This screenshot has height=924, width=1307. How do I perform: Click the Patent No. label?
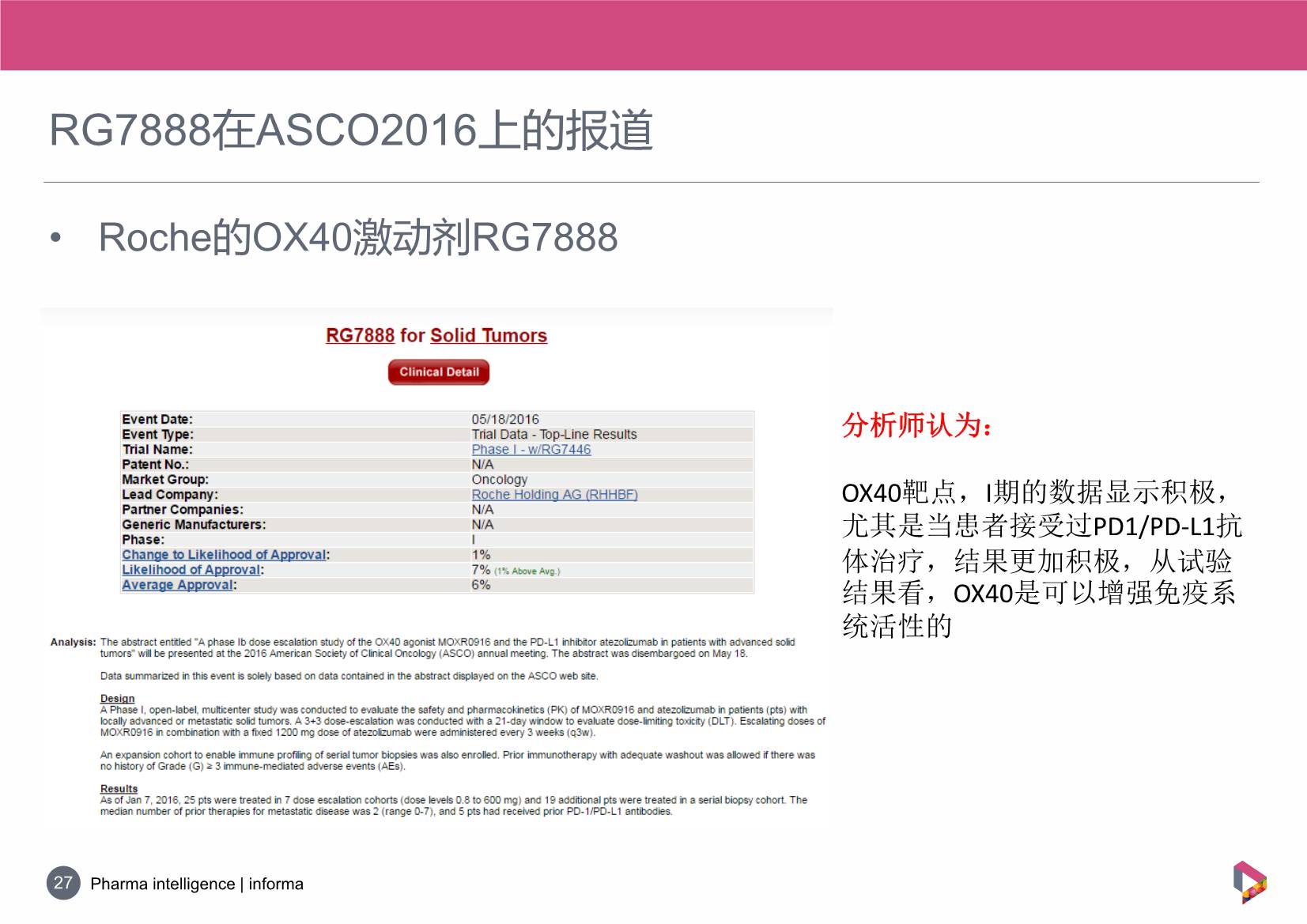point(155,465)
